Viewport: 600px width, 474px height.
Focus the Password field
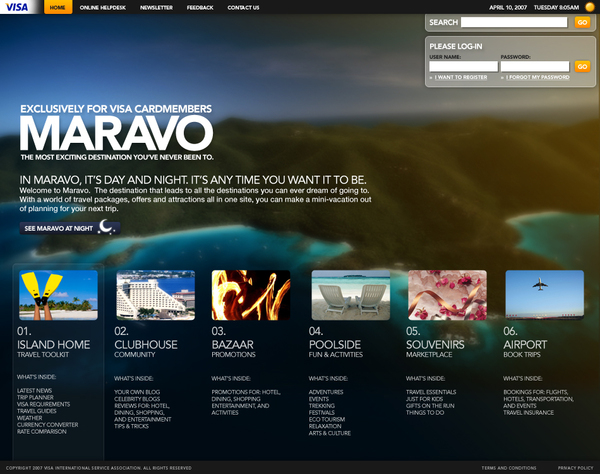(x=535, y=67)
